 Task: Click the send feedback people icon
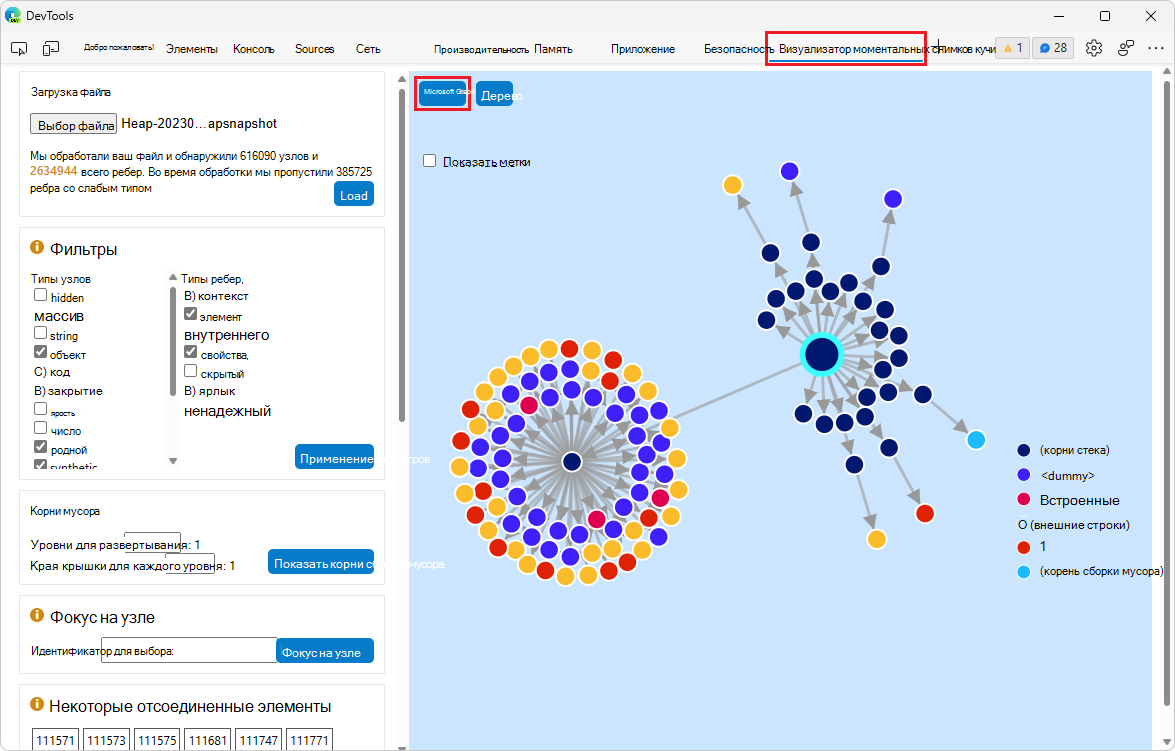1126,48
